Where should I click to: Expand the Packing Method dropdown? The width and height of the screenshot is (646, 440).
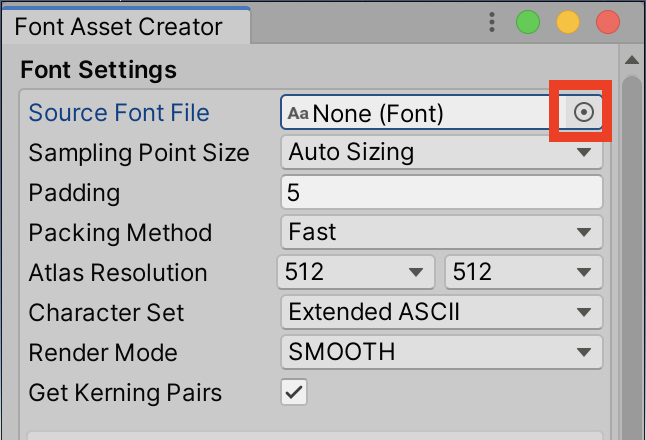point(441,233)
